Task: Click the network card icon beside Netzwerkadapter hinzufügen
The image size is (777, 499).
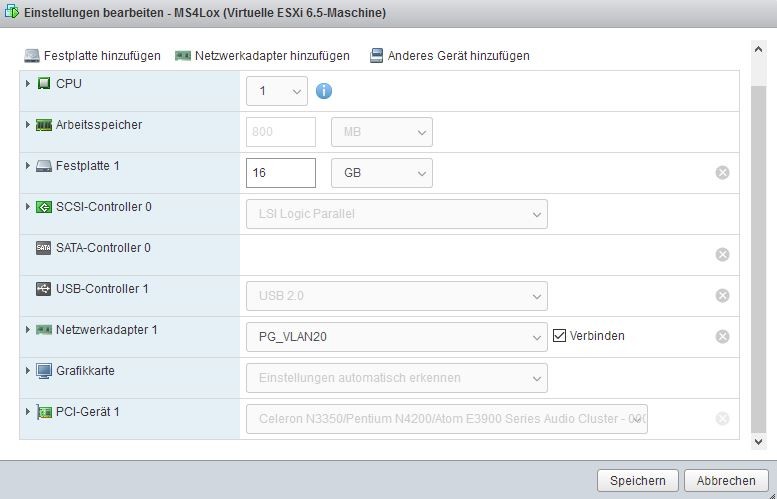Action: point(183,55)
